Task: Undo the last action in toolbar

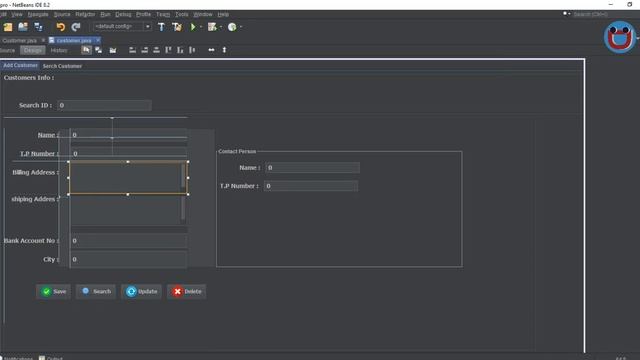Action: point(60,27)
